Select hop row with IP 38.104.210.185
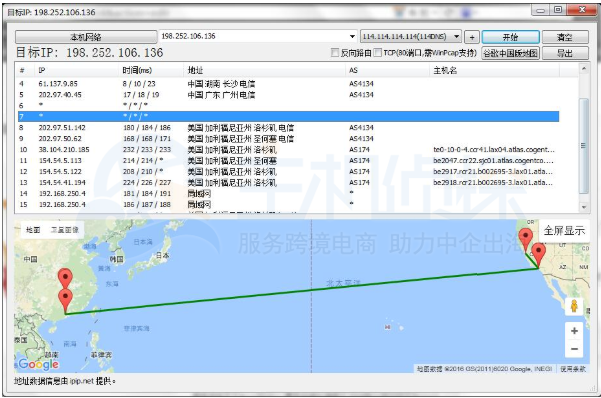 (288, 150)
